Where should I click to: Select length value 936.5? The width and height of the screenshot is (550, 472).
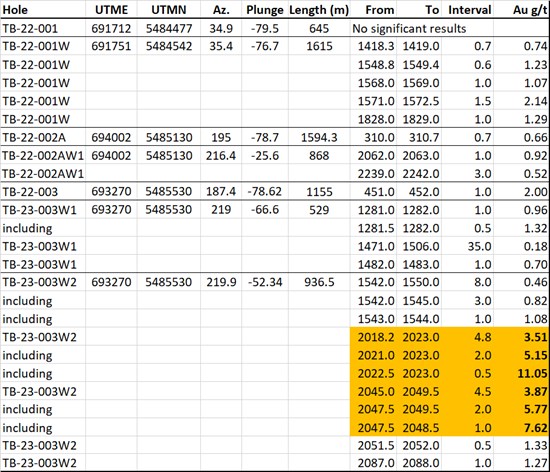(x=319, y=282)
